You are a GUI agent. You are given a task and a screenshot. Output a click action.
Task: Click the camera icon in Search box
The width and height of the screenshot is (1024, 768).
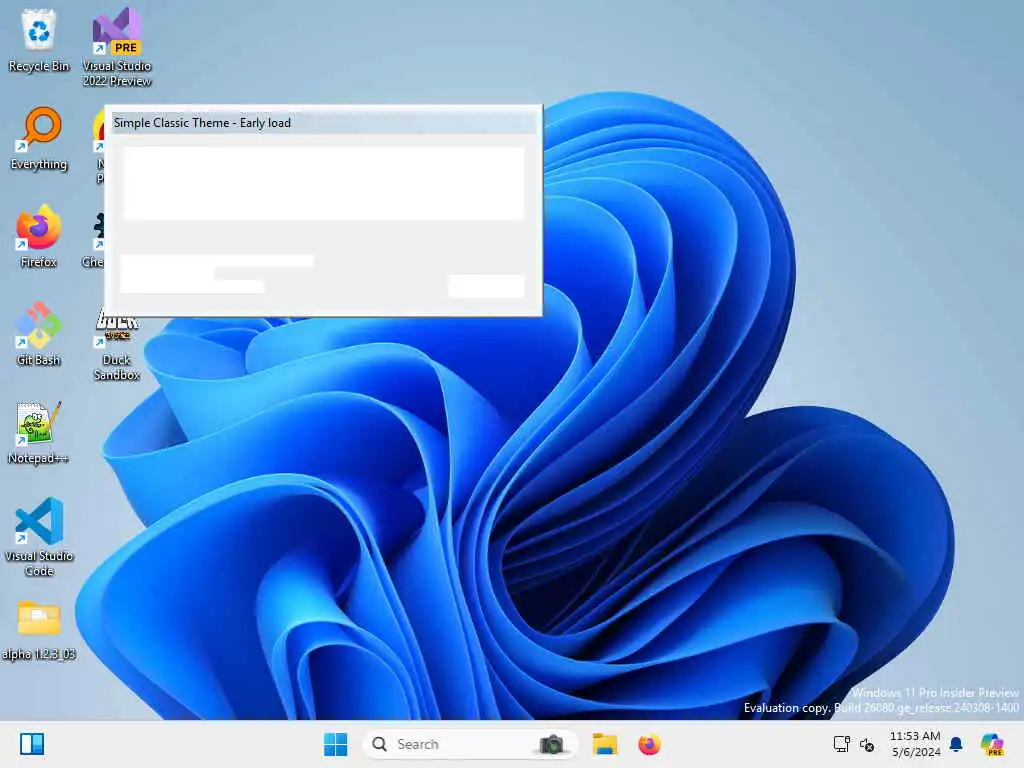(x=551, y=744)
